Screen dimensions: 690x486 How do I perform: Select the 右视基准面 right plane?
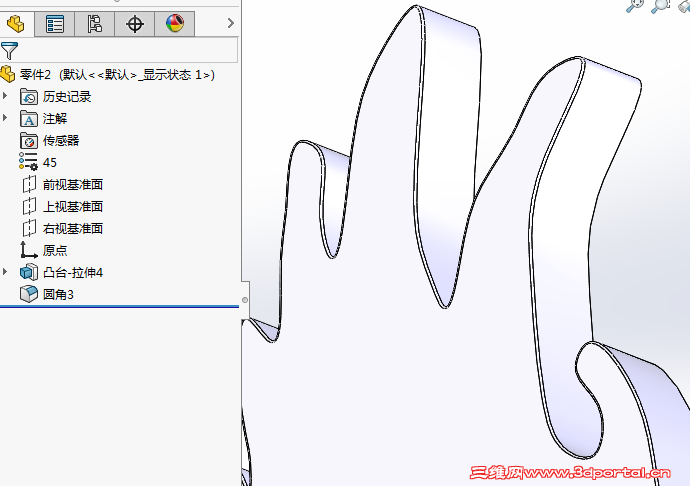pos(73,228)
